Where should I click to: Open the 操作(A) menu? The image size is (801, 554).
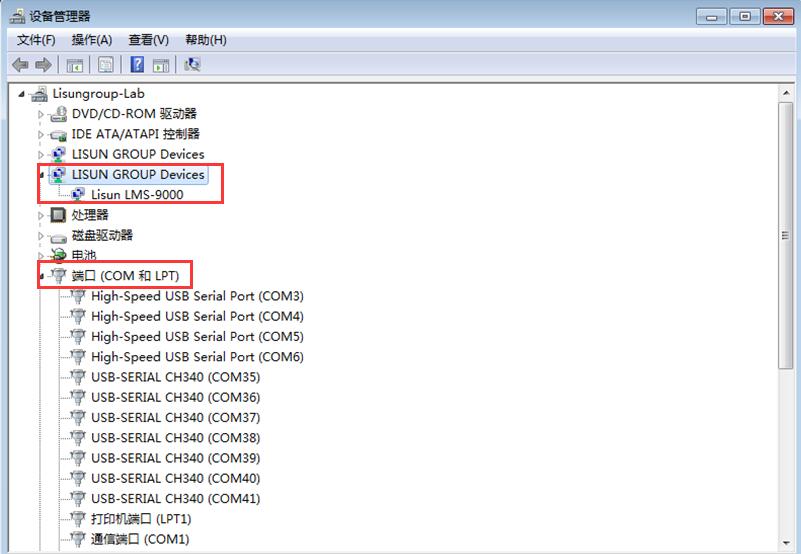92,40
